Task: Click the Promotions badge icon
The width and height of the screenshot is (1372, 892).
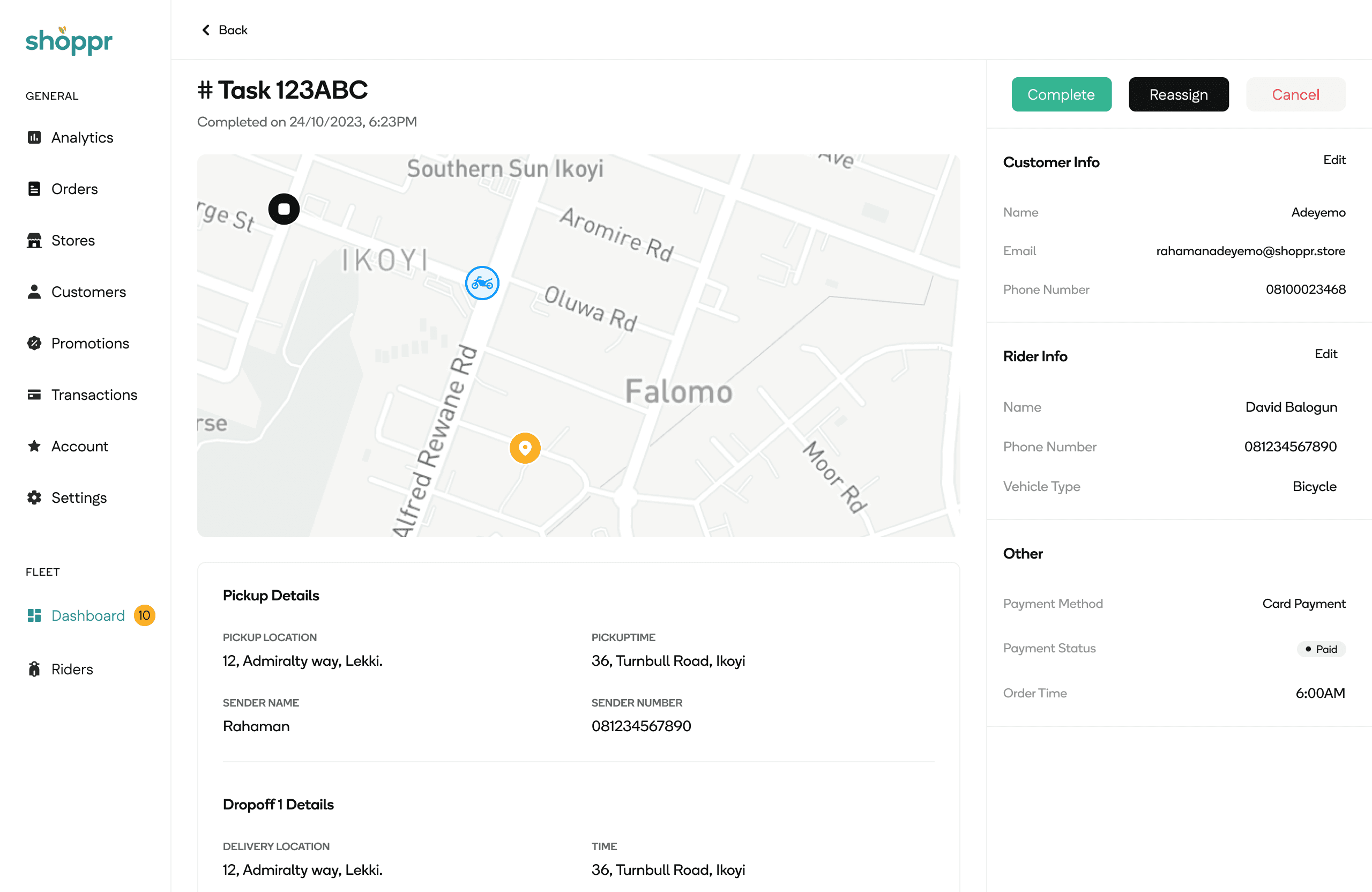Action: (34, 343)
